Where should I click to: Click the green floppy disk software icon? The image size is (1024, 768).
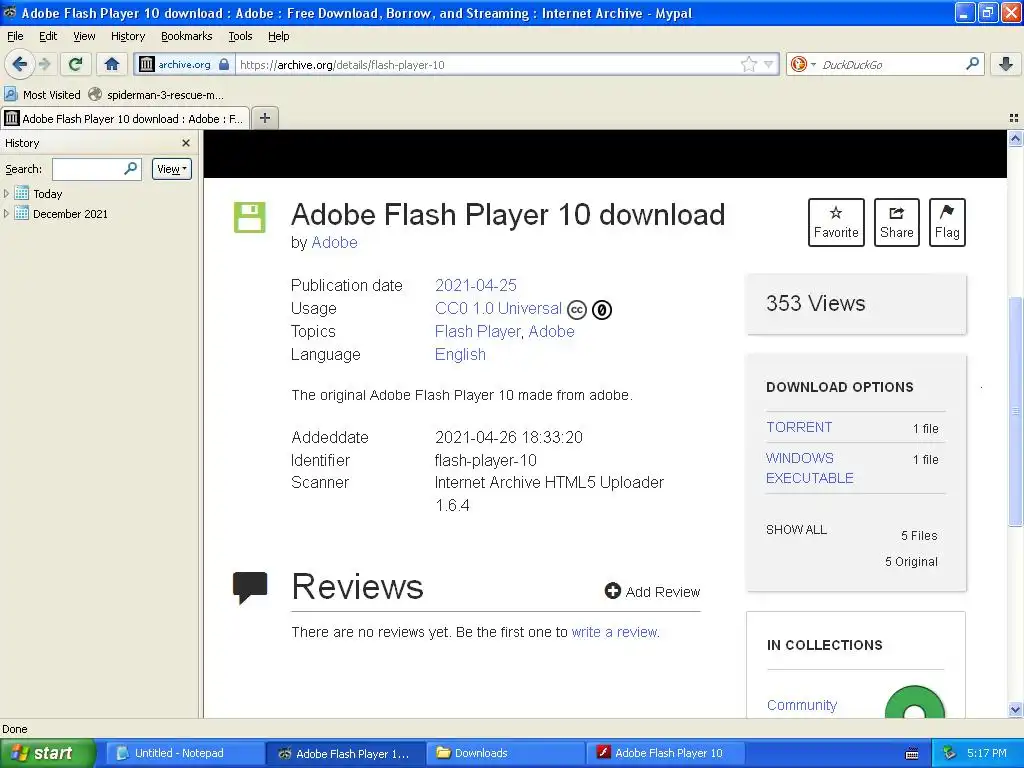249,217
